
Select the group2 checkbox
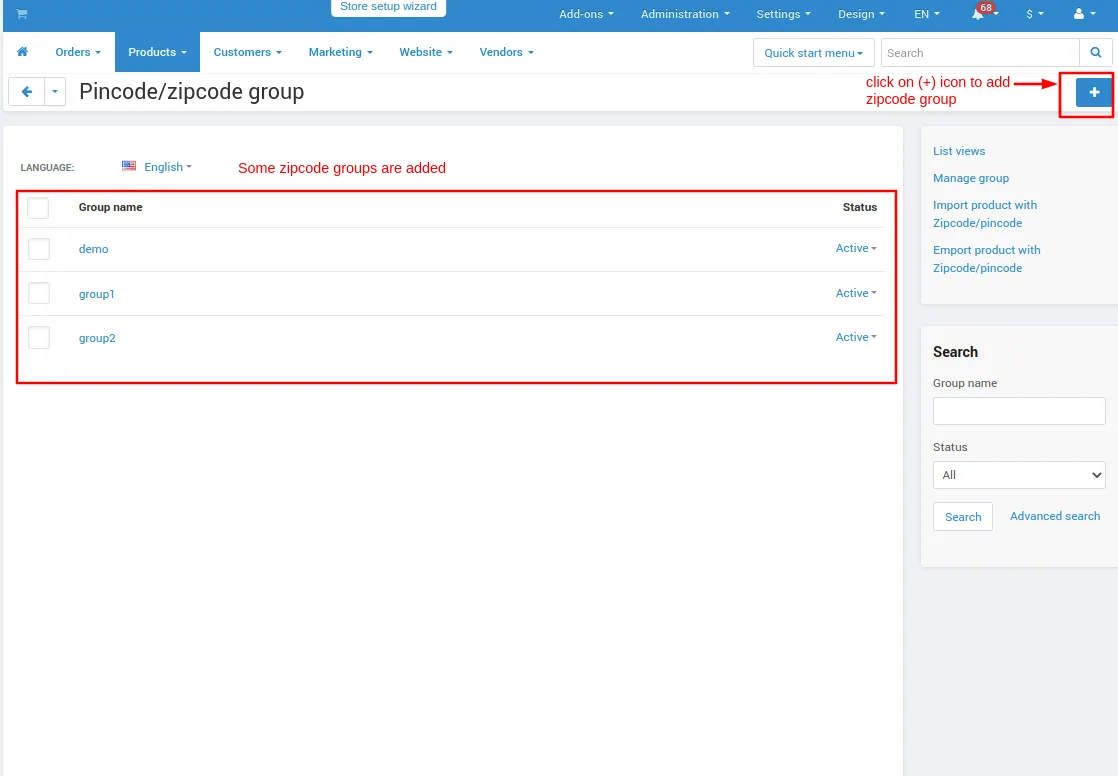click(39, 337)
